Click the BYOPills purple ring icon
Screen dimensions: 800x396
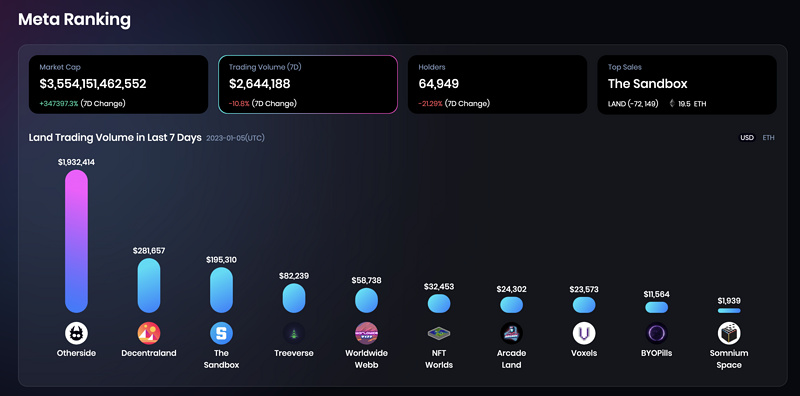(x=657, y=333)
